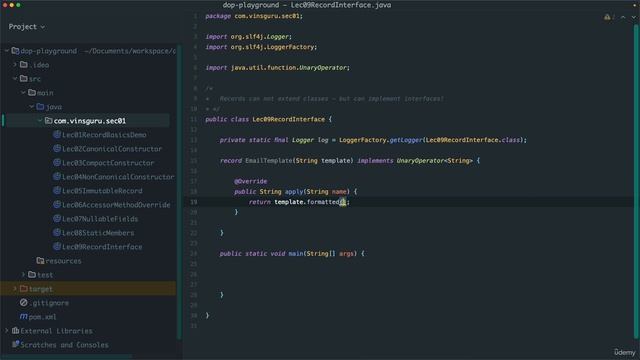Click the Lec09RecordInterface class icon
This screenshot has width=640, height=360.
pyautogui.click(x=57, y=247)
